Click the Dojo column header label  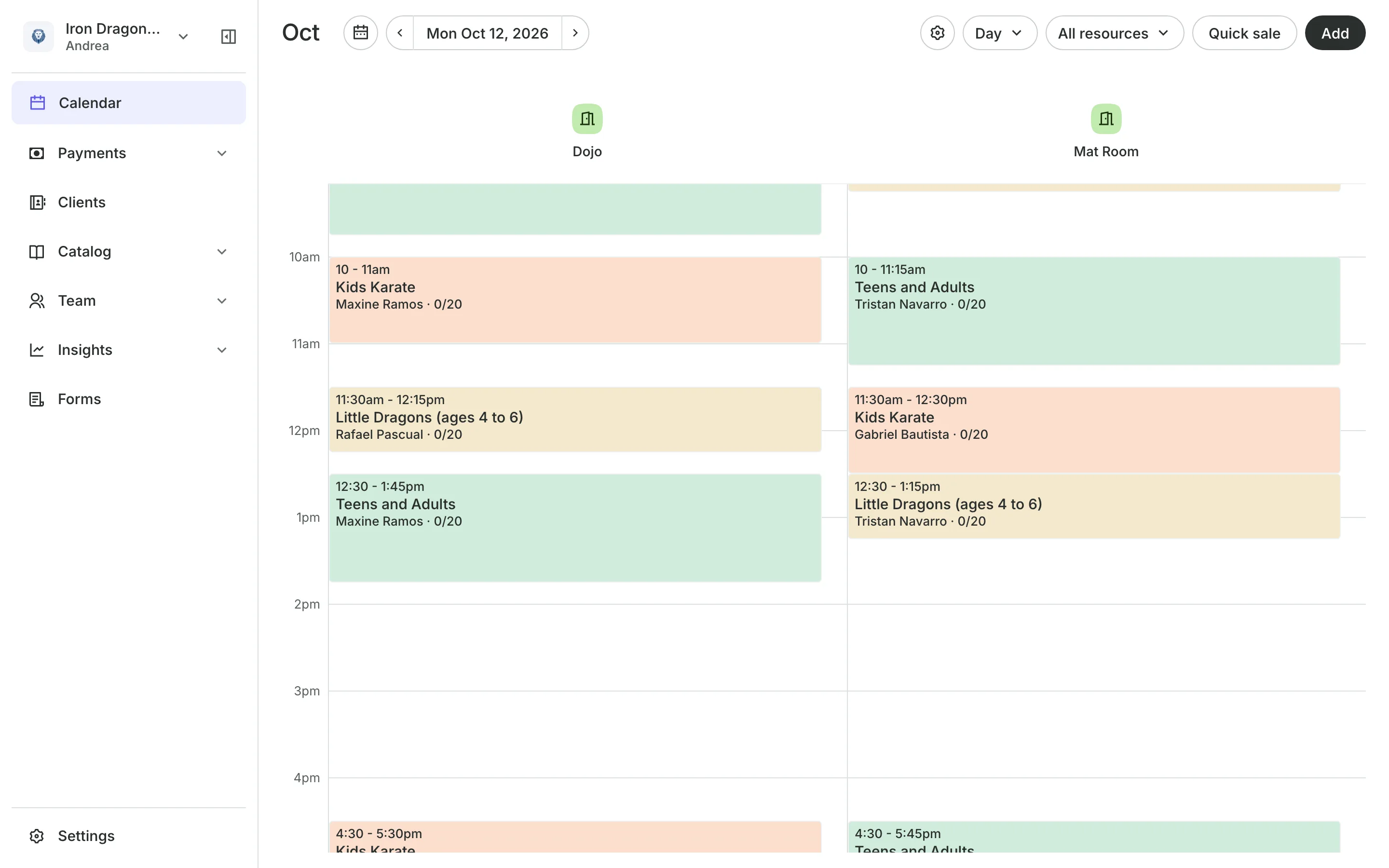(587, 151)
